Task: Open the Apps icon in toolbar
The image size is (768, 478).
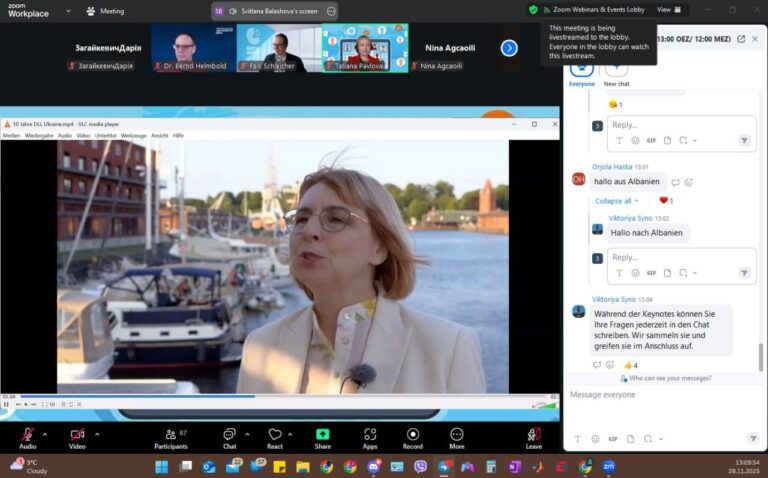Action: pyautogui.click(x=370, y=434)
